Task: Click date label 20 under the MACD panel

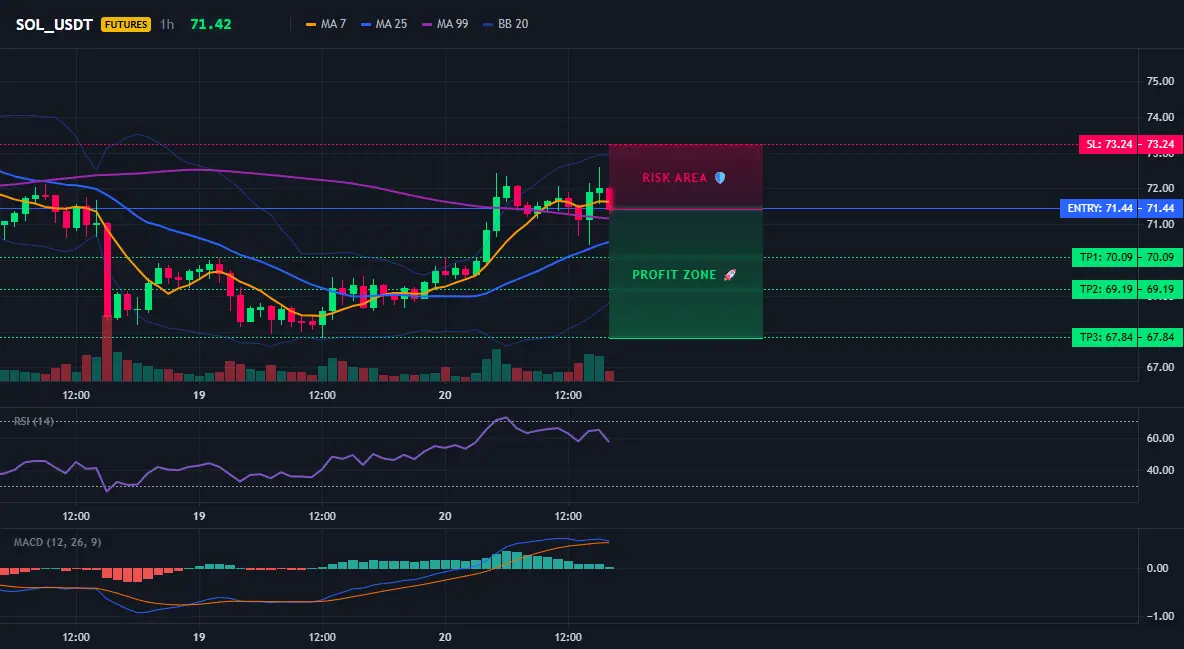Action: pyautogui.click(x=445, y=637)
